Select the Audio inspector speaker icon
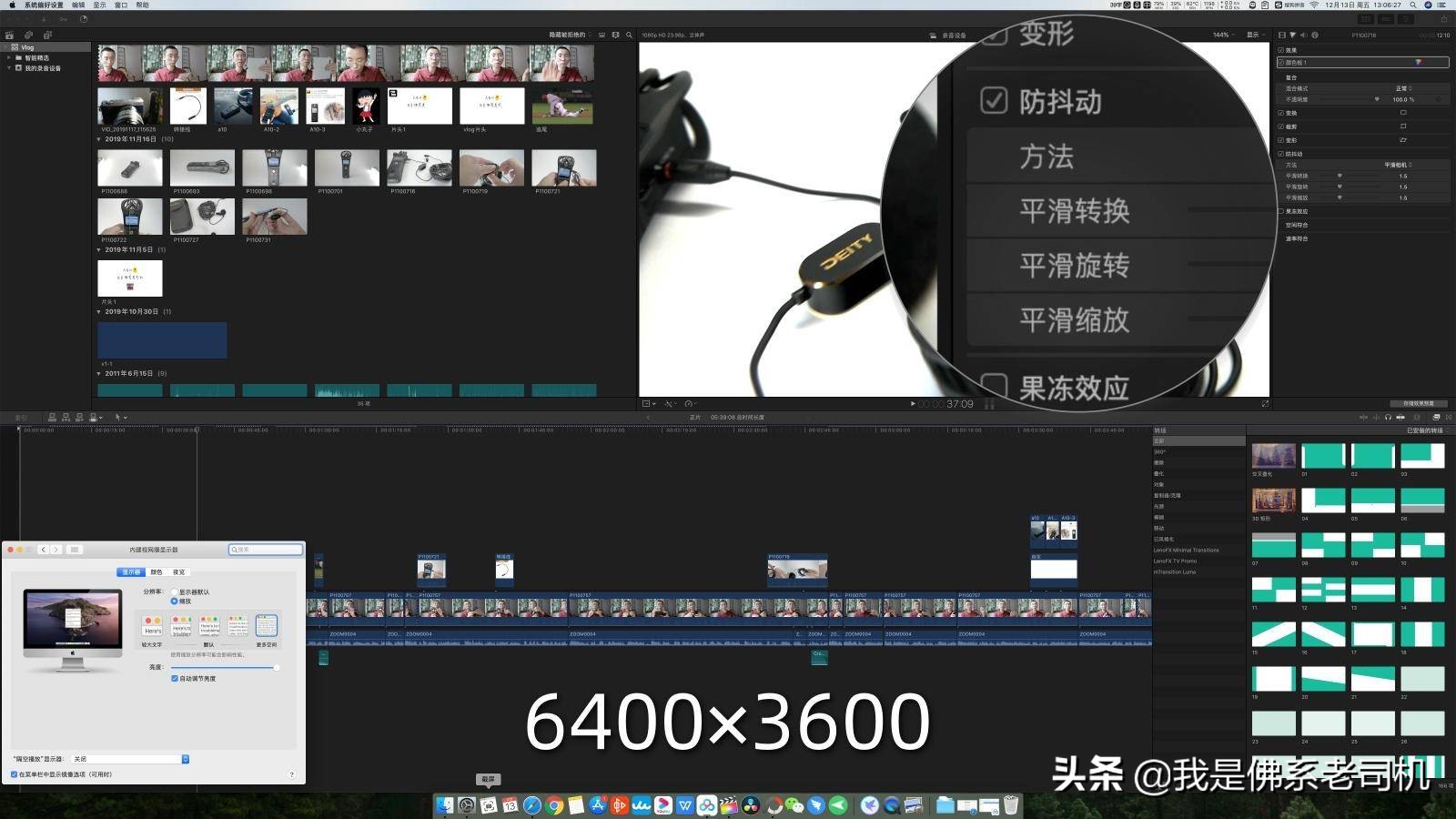1456x819 pixels. 1303,35
